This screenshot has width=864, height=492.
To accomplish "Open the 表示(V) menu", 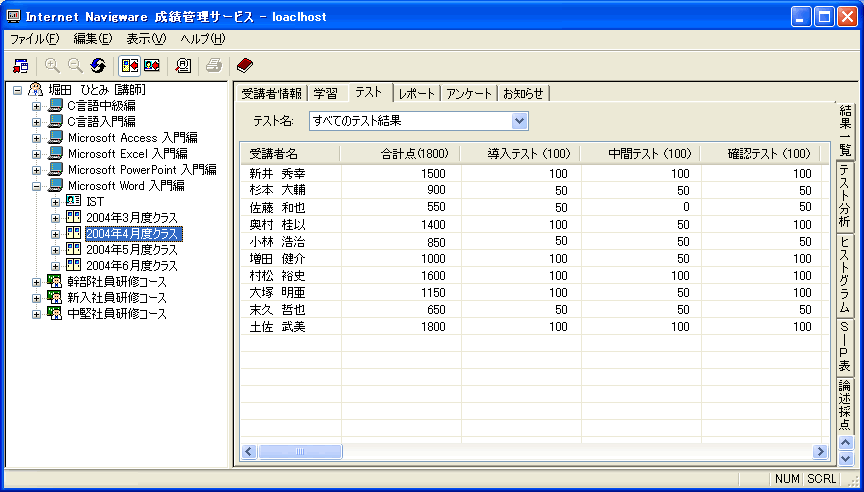I will (145, 39).
